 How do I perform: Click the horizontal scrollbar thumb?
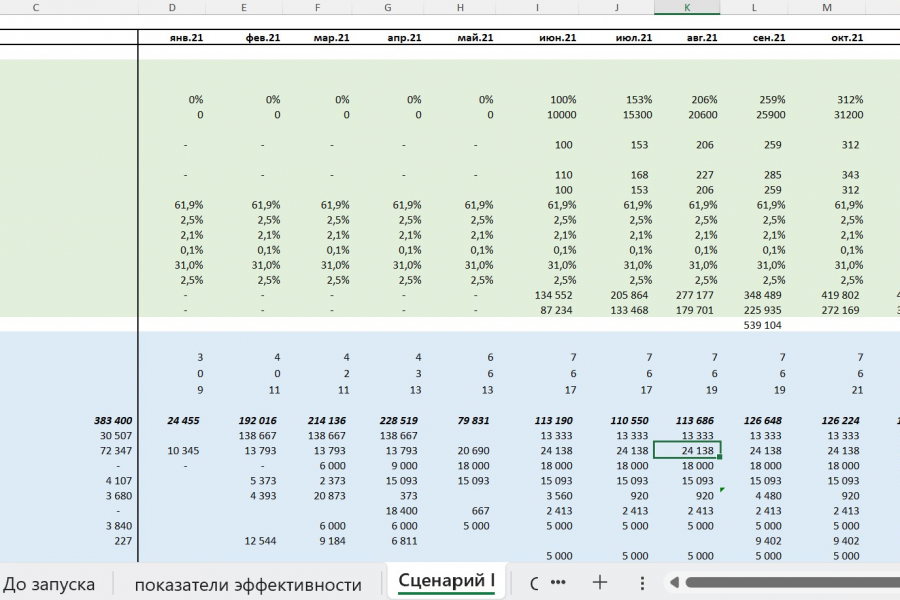click(x=792, y=583)
